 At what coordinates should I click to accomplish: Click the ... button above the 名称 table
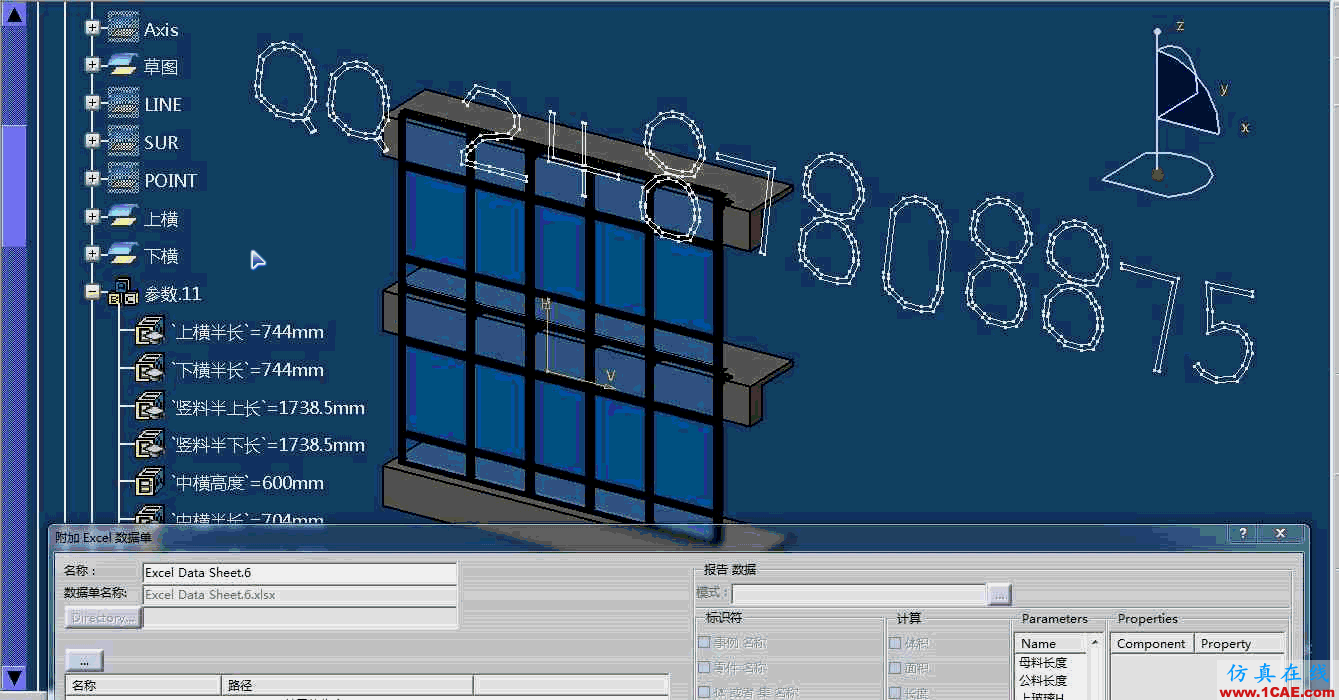(x=85, y=661)
